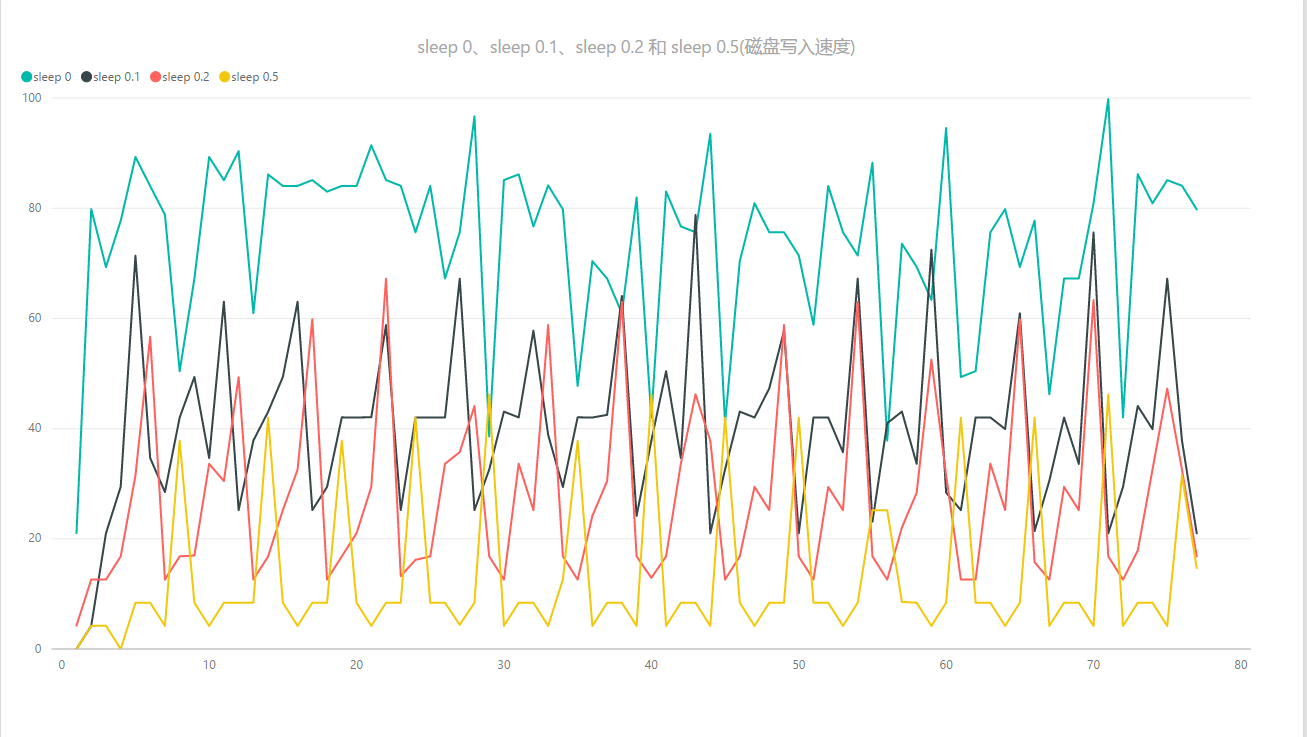Viewport: 1307px width, 737px height.
Task: Click the 20 label on the y-axis
Action: tap(35, 538)
